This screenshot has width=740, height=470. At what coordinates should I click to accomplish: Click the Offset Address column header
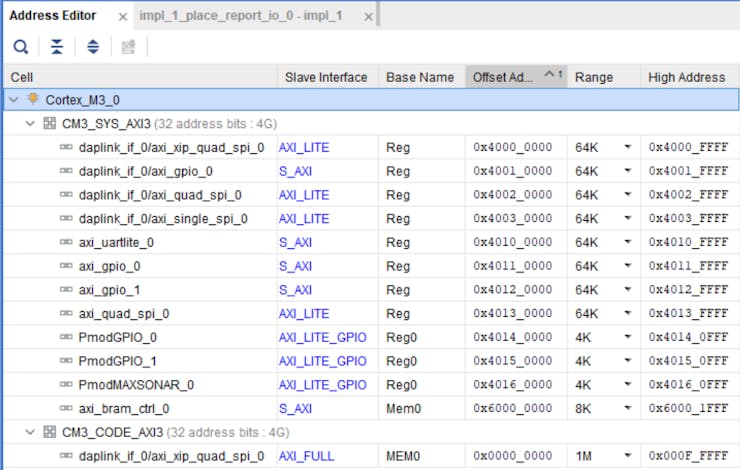tap(516, 77)
